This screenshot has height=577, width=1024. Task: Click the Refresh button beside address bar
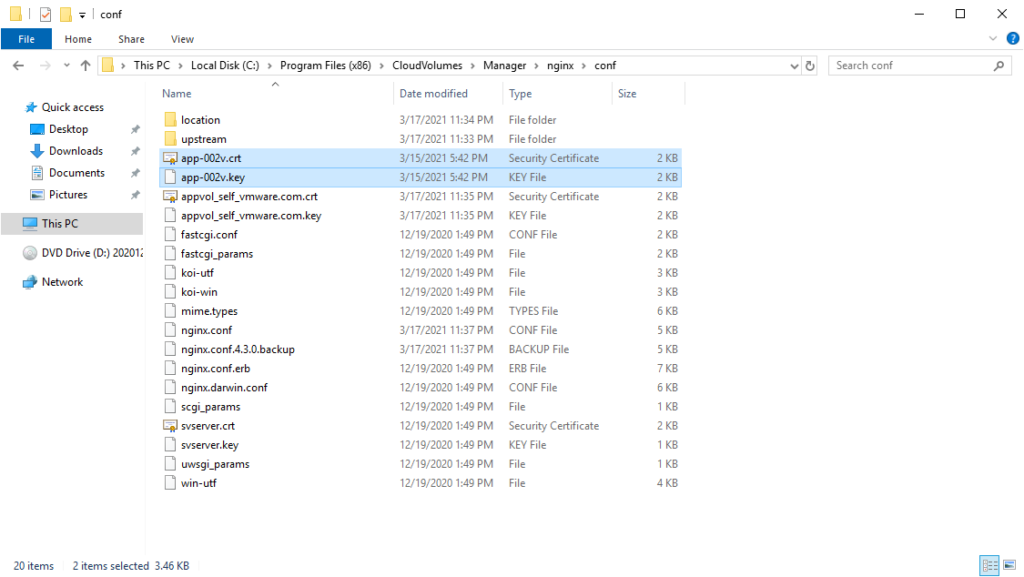pos(810,65)
